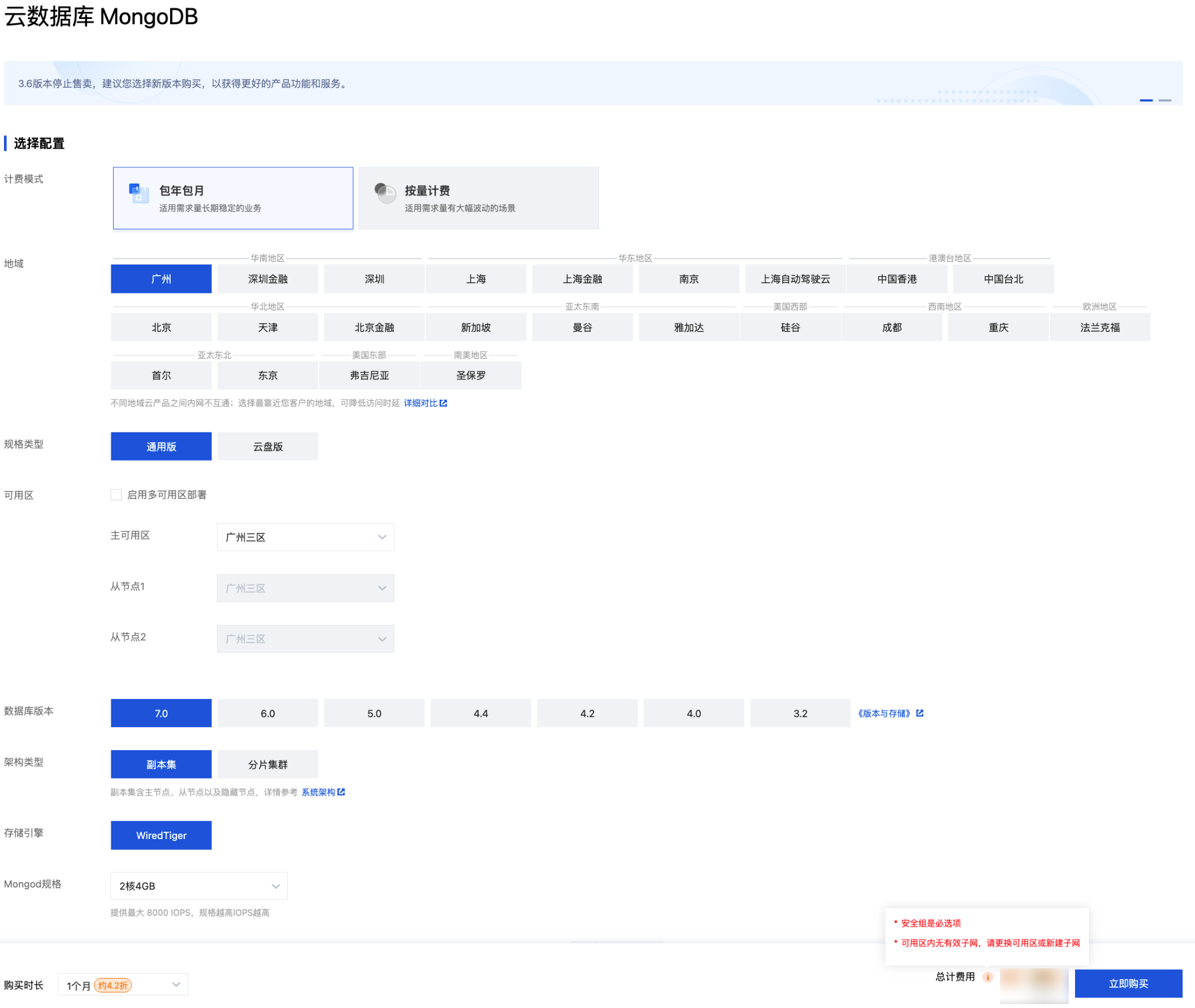Screen dimensions: 1195x1008
Task: Select database version 3.2
Action: tap(800, 713)
